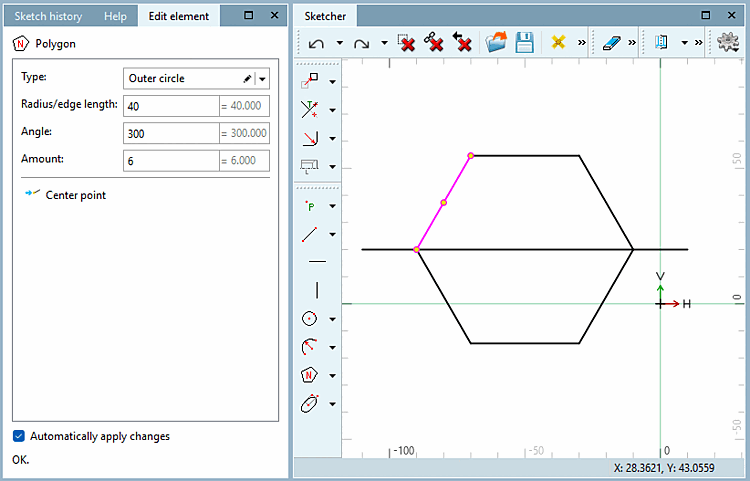The height and width of the screenshot is (481, 750).
Task: Expand dimension tool dropdown arrow
Action: coord(332,167)
